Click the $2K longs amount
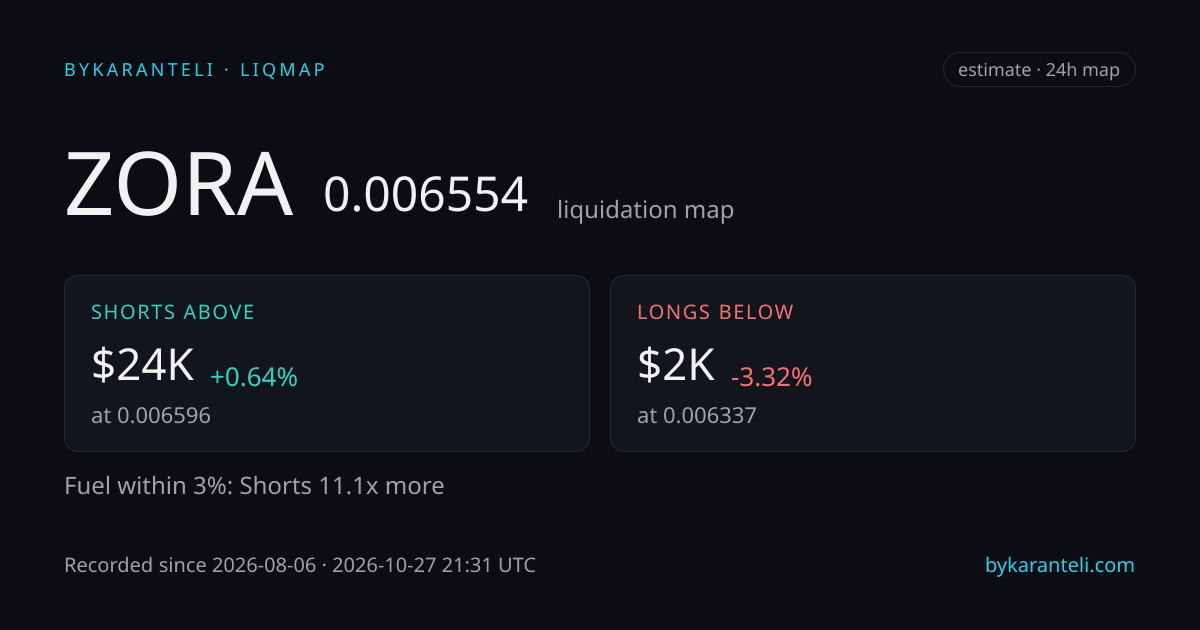The image size is (1200, 630). click(676, 365)
